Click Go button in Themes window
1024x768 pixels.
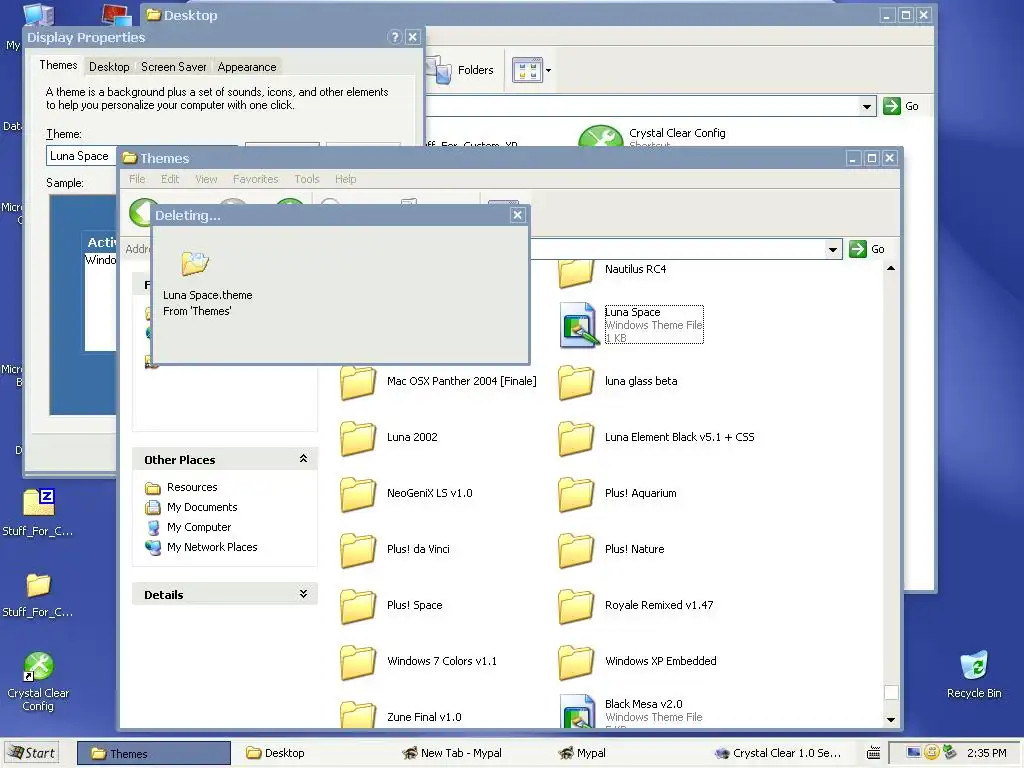point(867,249)
